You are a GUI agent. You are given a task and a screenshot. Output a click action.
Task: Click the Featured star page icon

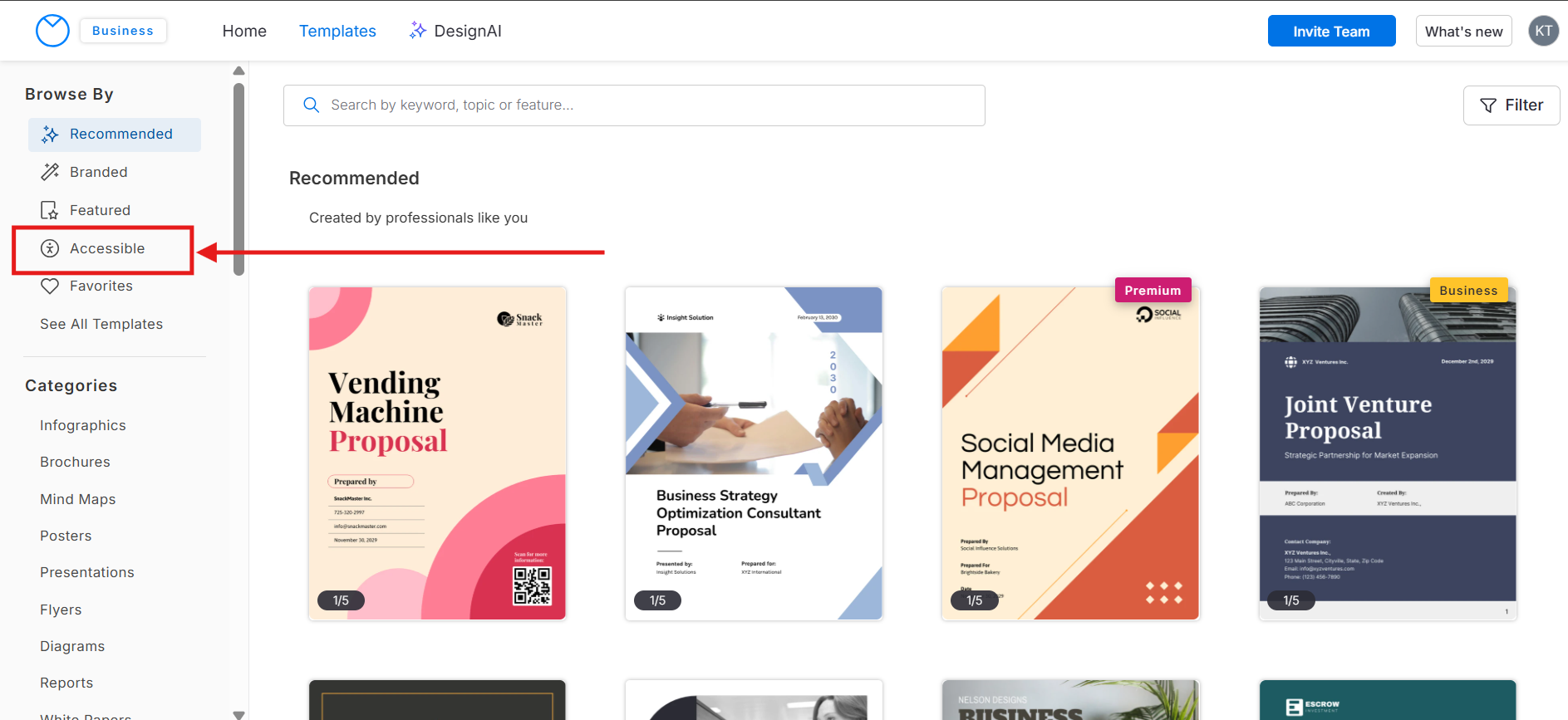coord(50,210)
